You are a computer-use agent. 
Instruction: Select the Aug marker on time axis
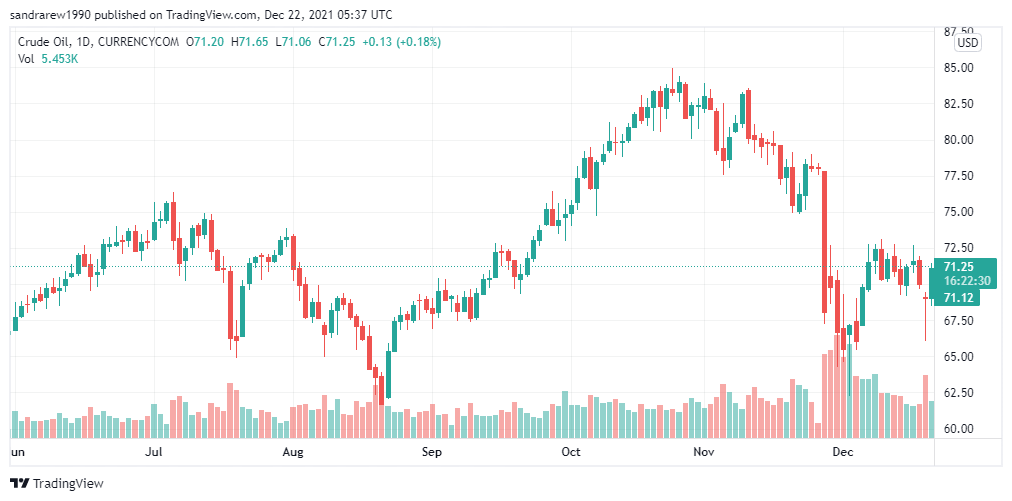(x=293, y=452)
